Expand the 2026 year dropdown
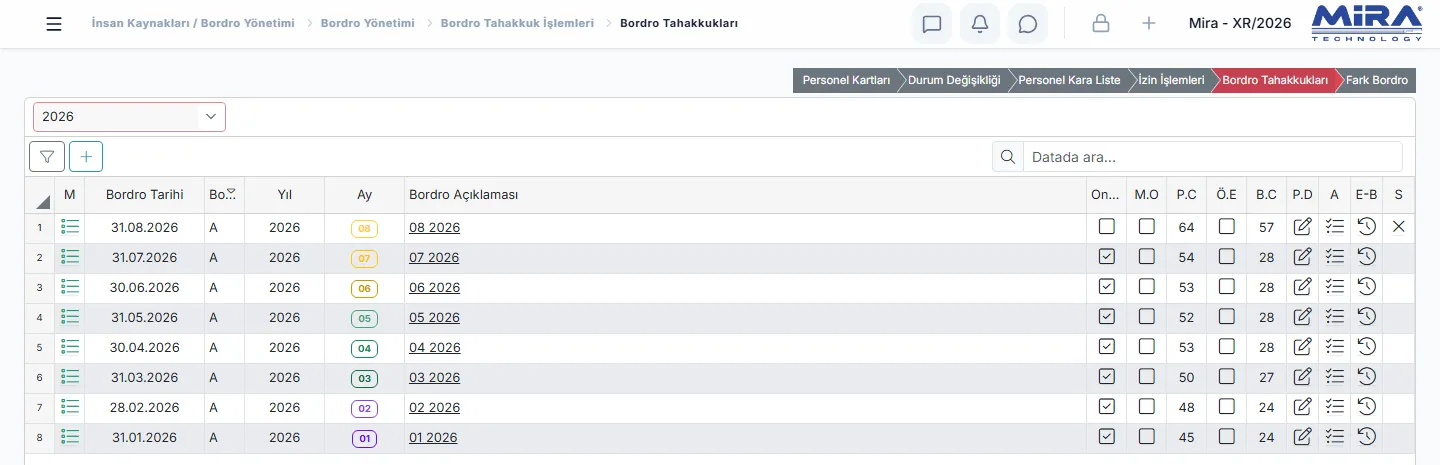The image size is (1440, 465). click(x=130, y=117)
